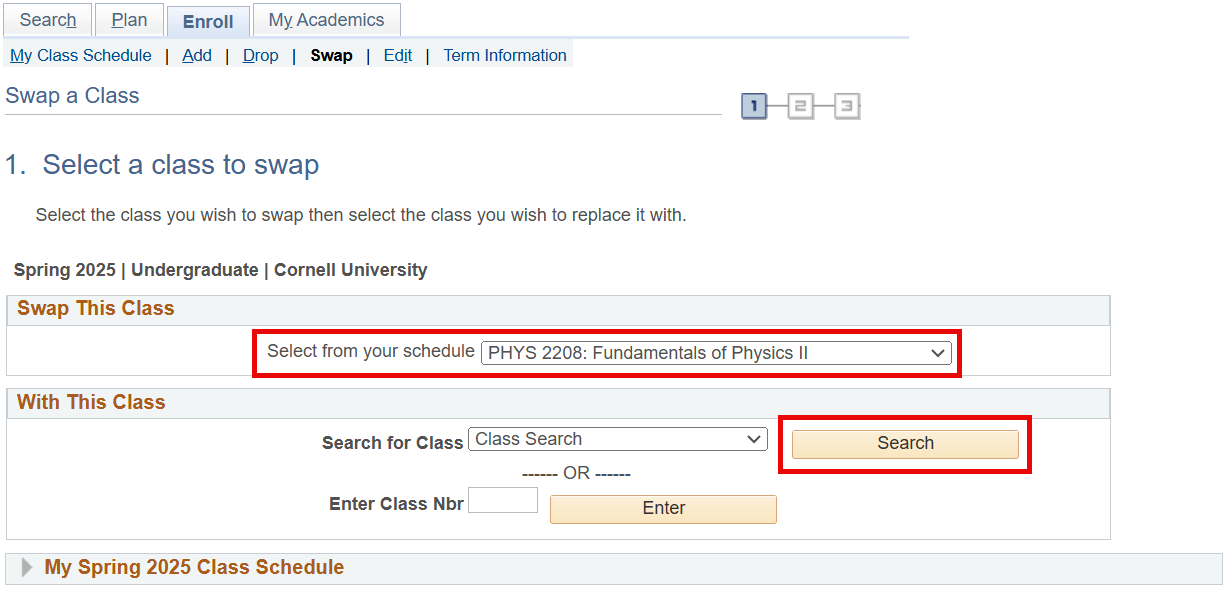
Task: Click the step 2 progress indicator icon
Action: click(x=800, y=106)
